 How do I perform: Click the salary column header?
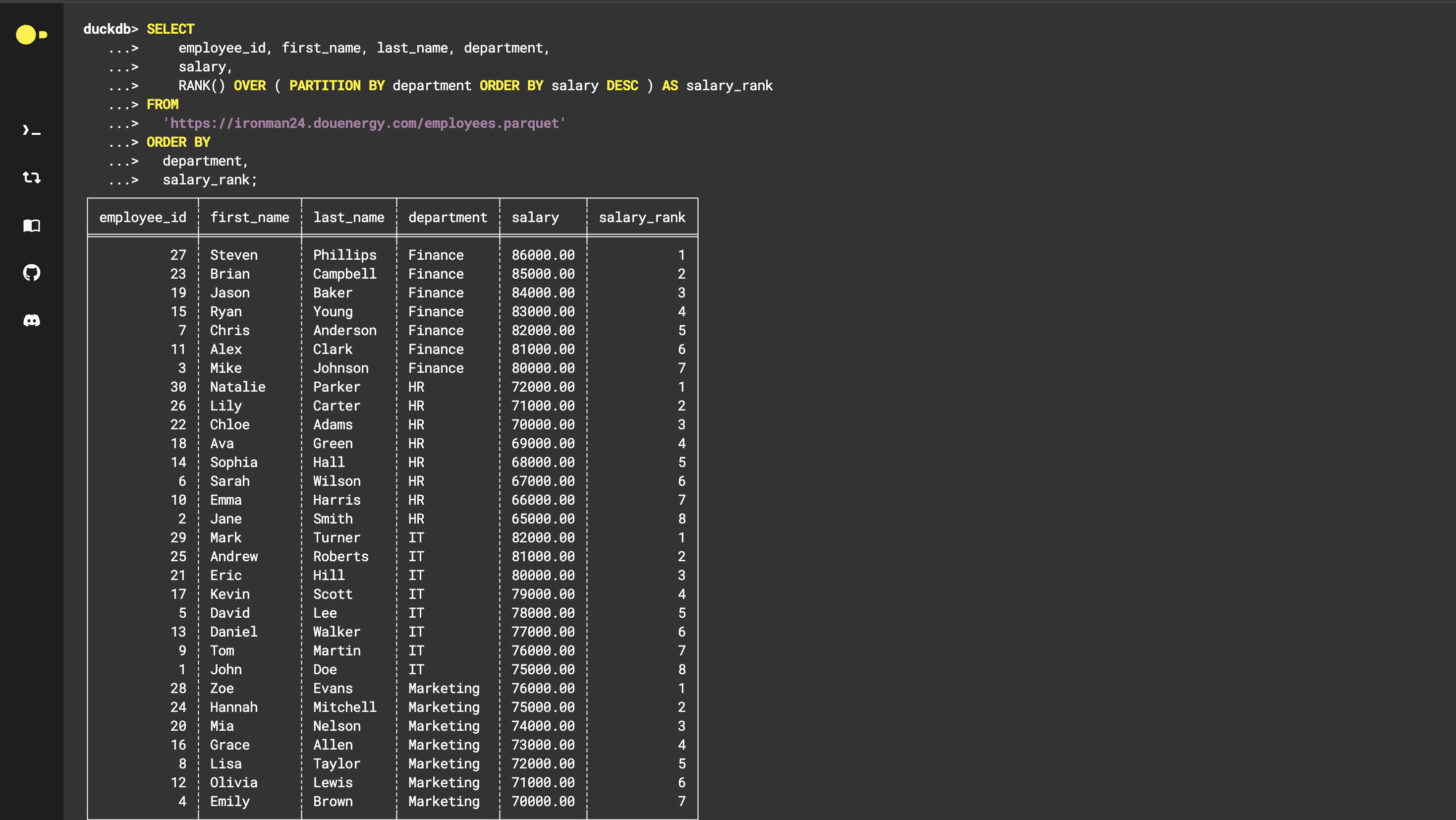tap(535, 217)
